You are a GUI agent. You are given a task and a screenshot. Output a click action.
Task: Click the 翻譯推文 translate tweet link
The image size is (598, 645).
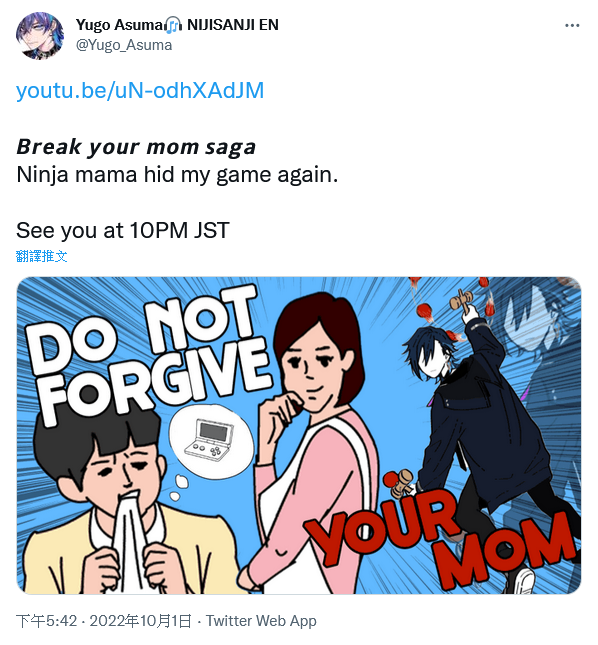point(42,256)
